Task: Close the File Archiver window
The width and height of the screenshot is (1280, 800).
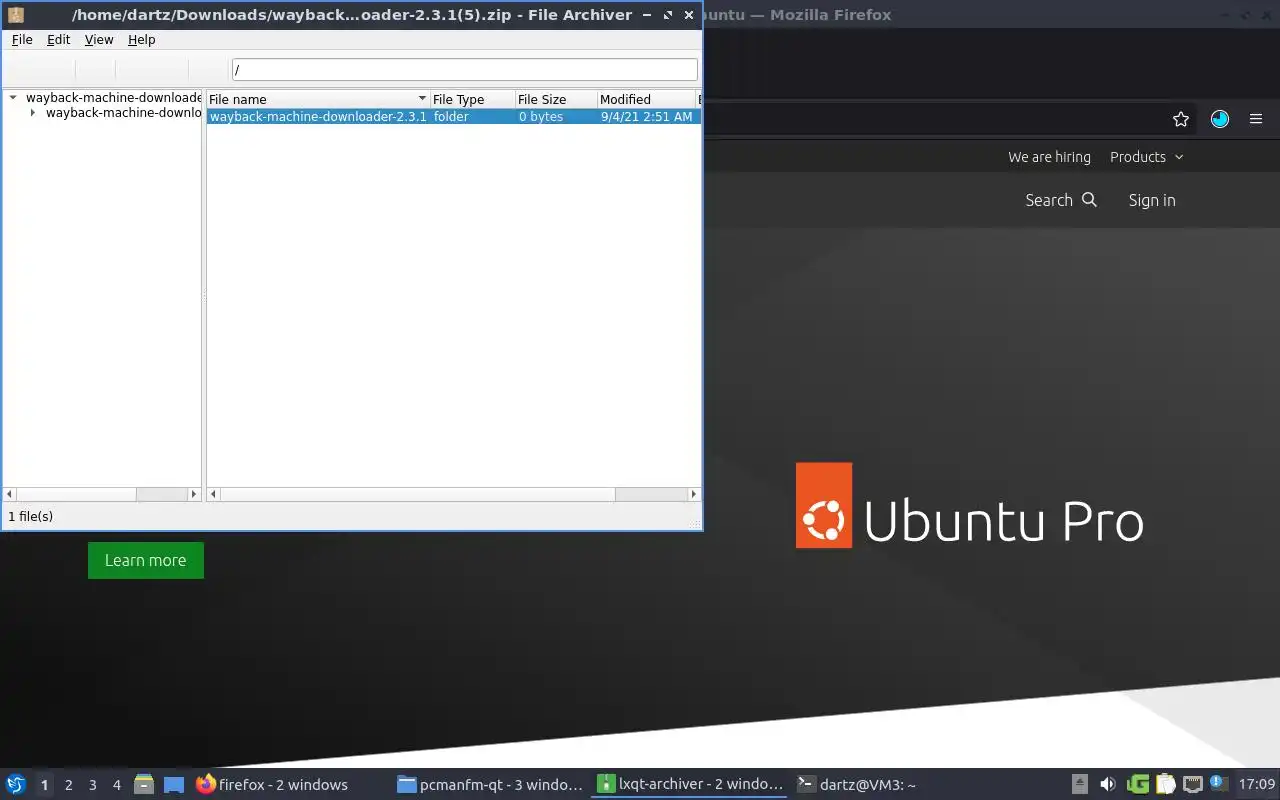Action: click(x=689, y=15)
